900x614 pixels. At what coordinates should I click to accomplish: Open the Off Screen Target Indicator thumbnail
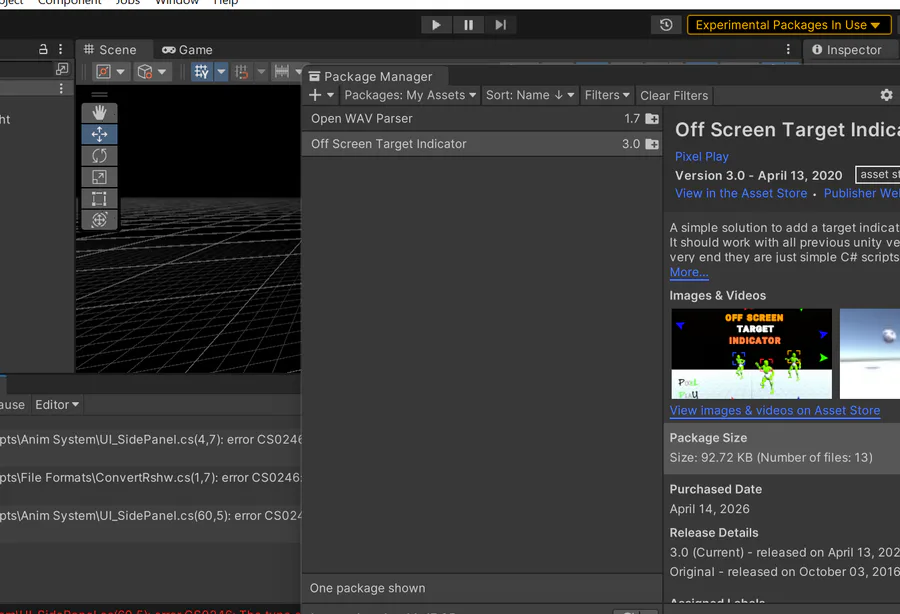point(751,353)
